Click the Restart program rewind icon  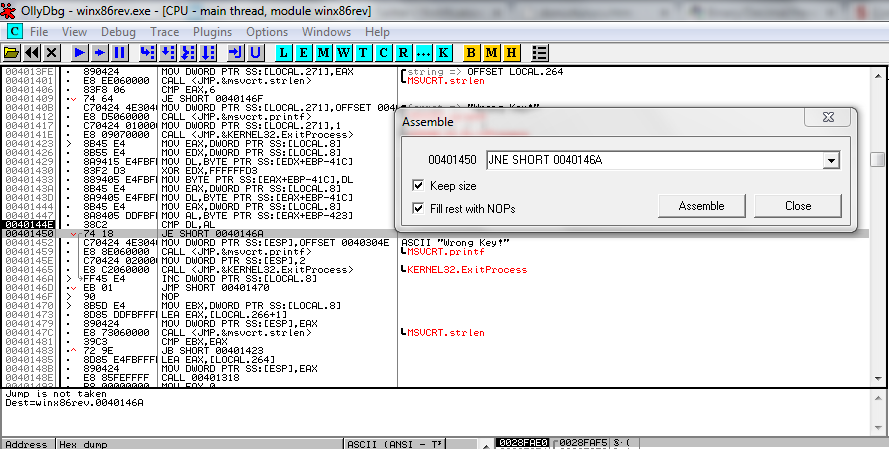pyautogui.click(x=32, y=53)
